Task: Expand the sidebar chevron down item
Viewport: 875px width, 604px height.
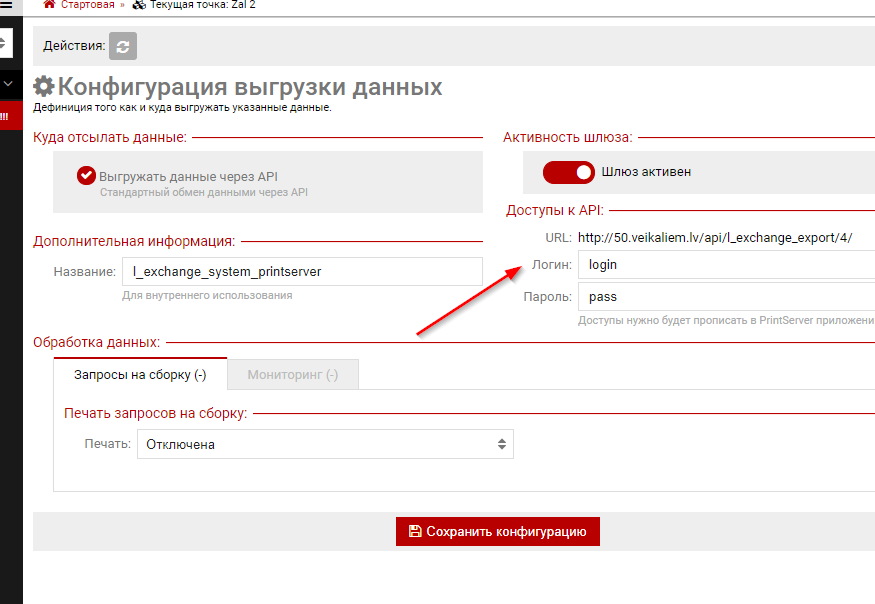Action: [x=7, y=84]
